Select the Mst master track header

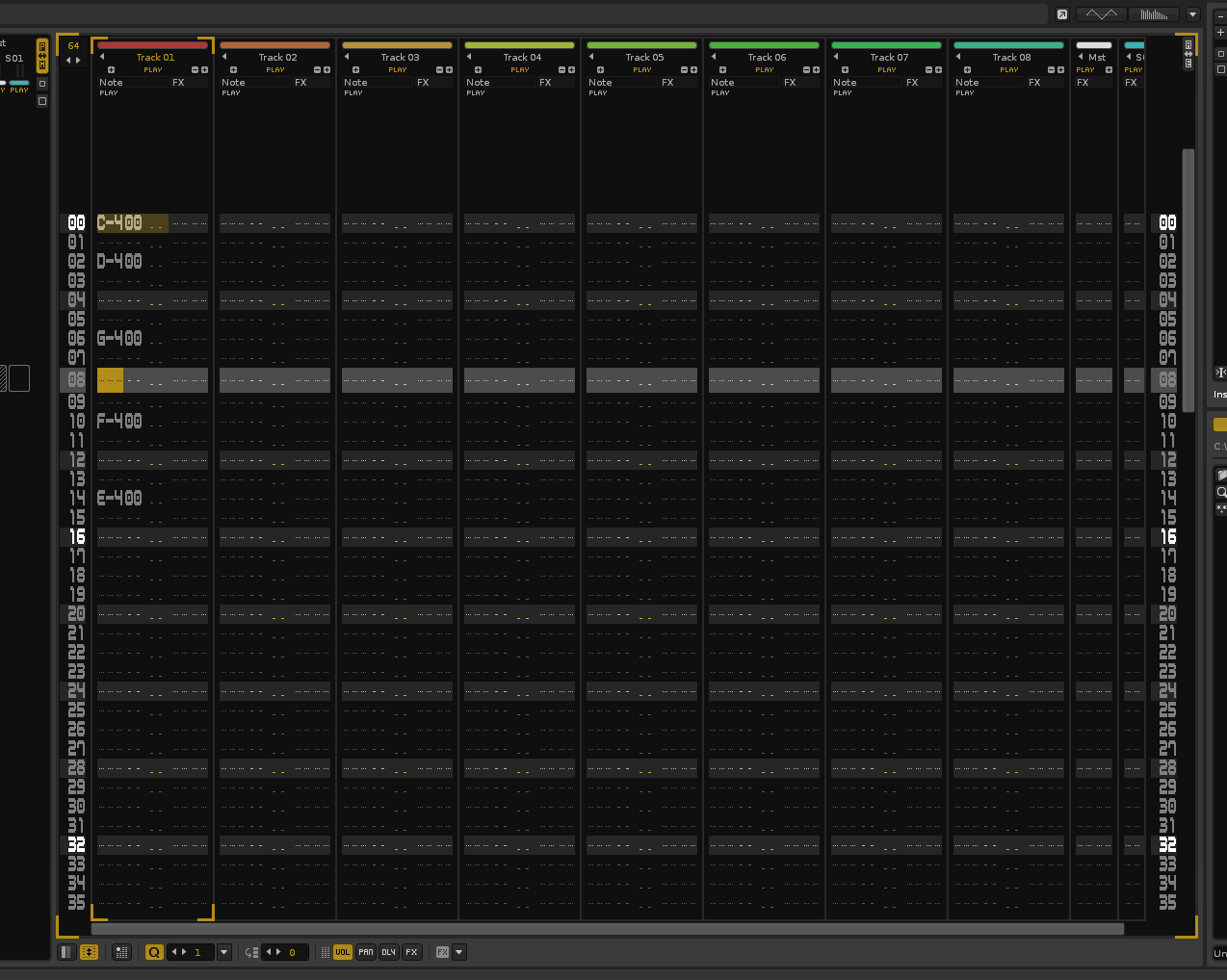click(x=1096, y=57)
